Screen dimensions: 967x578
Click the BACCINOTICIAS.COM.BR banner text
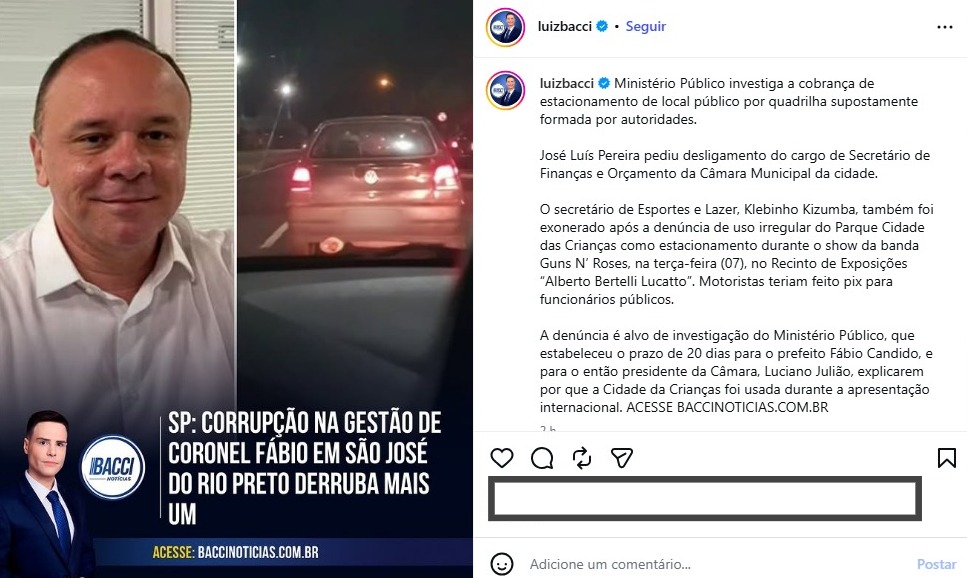[x=258, y=552]
